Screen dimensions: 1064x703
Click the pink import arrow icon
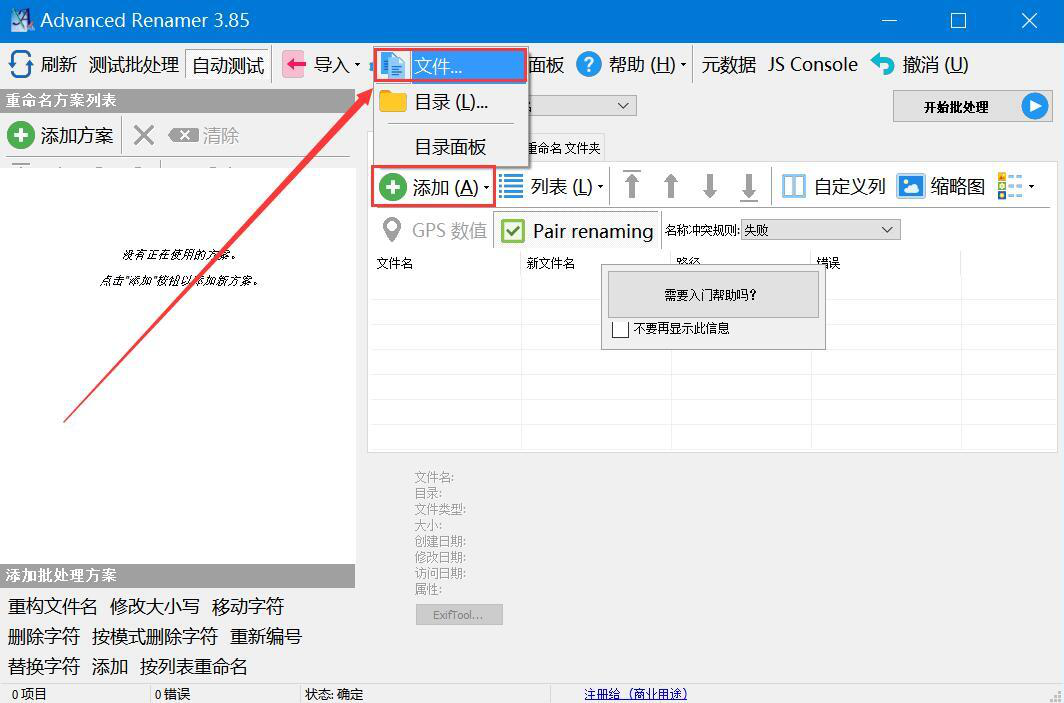294,65
